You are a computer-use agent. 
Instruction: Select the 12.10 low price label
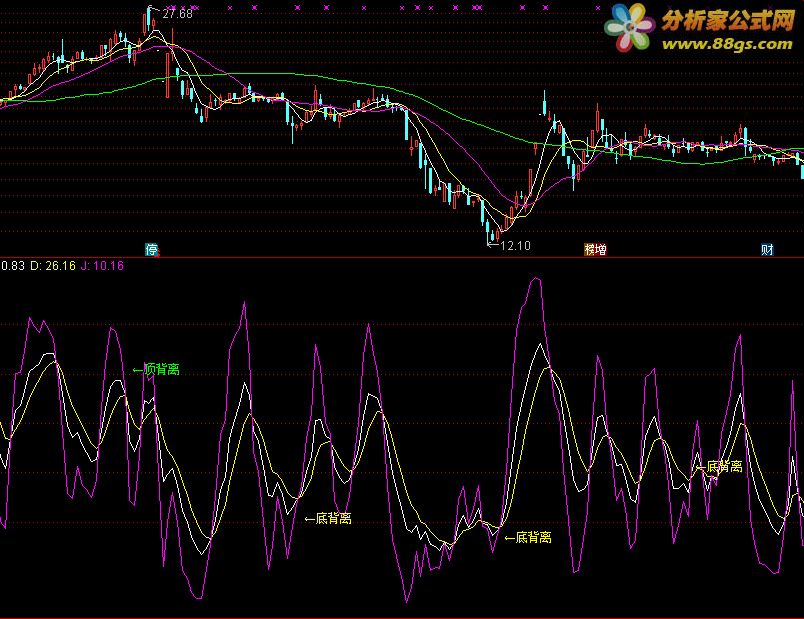(515, 246)
